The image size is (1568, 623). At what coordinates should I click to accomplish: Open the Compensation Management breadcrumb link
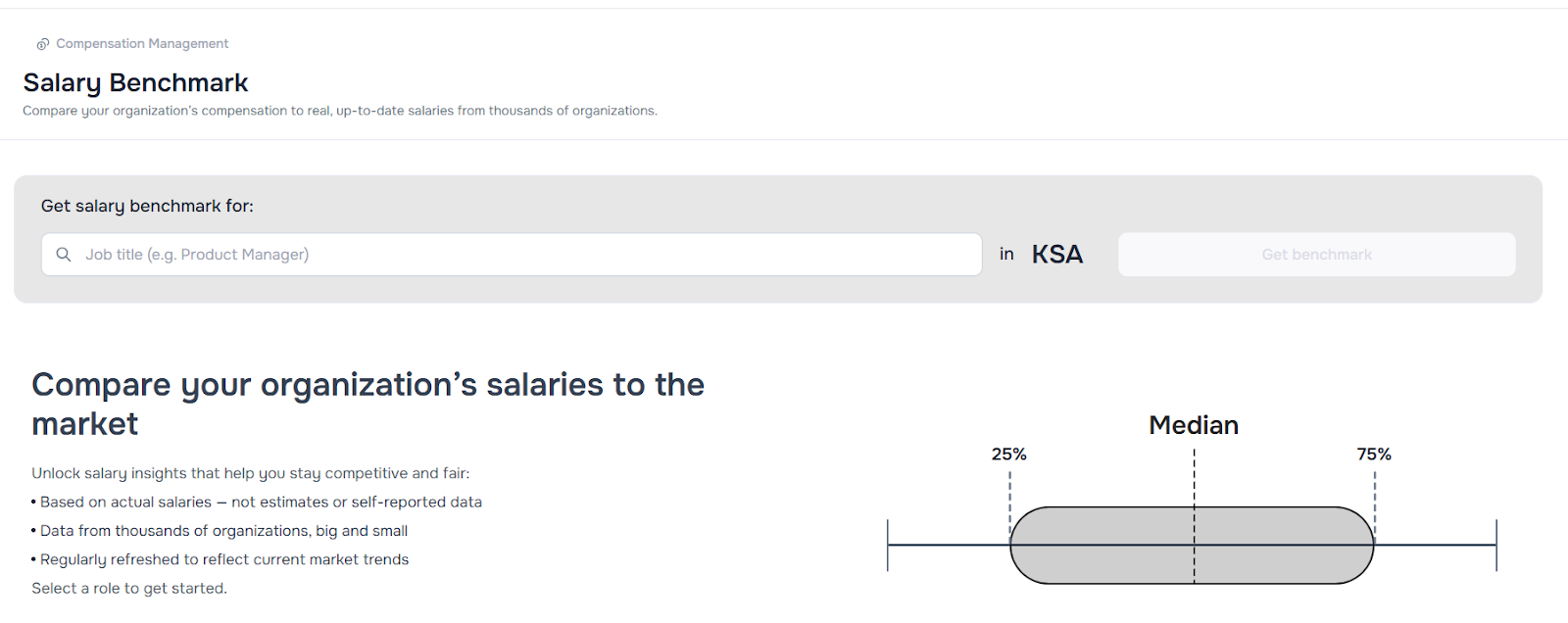click(x=142, y=44)
